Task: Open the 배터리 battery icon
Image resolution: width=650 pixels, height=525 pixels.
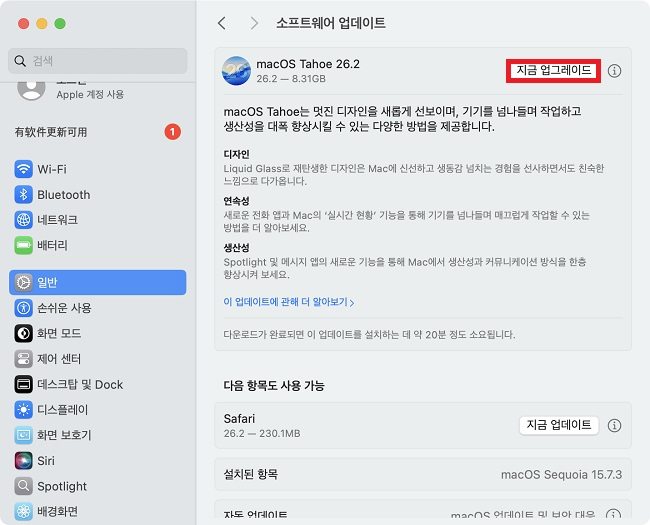Action: pos(24,245)
